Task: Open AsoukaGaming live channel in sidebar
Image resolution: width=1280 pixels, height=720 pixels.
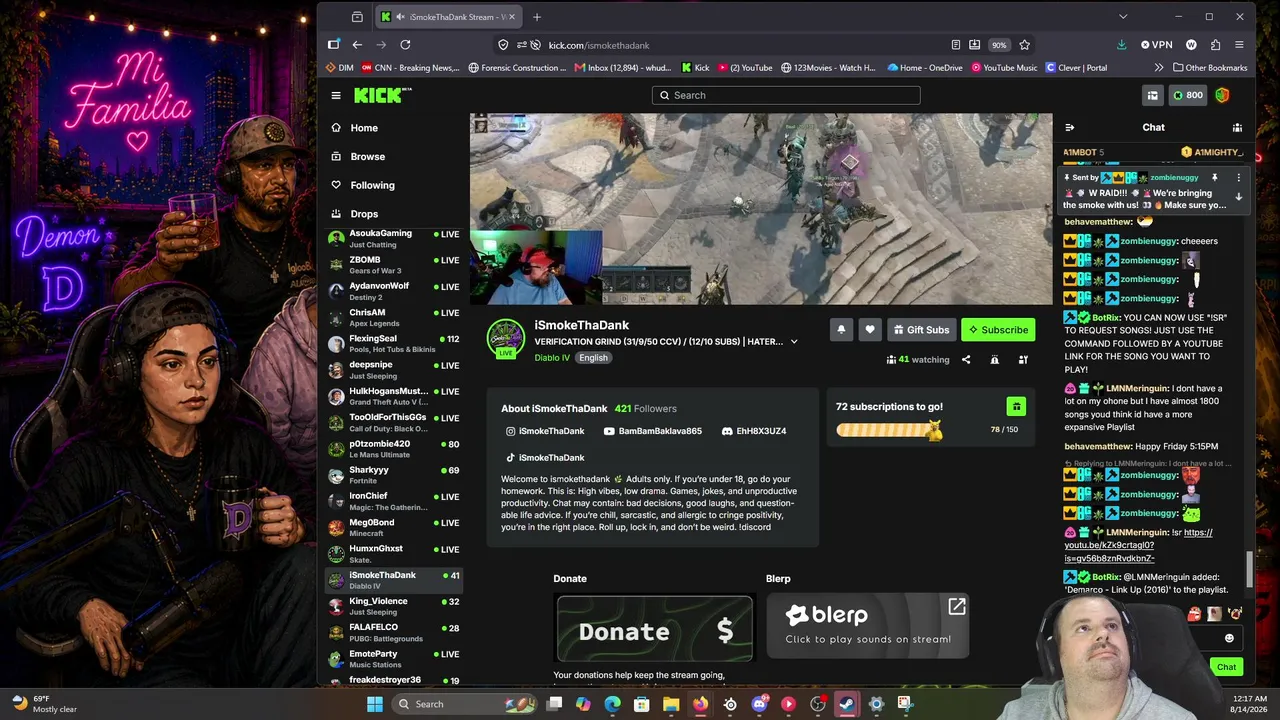Action: point(393,239)
